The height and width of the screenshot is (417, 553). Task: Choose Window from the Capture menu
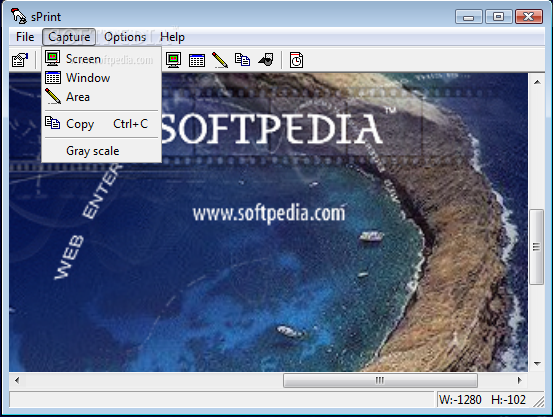[x=102, y=78]
